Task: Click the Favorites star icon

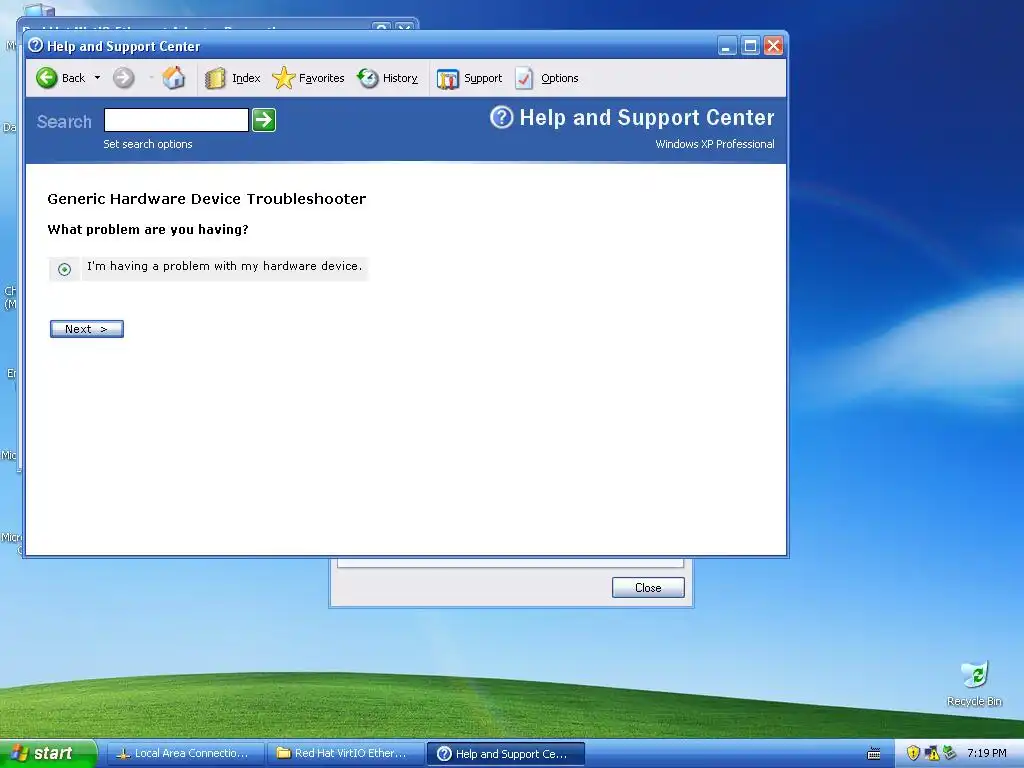Action: pyautogui.click(x=283, y=78)
